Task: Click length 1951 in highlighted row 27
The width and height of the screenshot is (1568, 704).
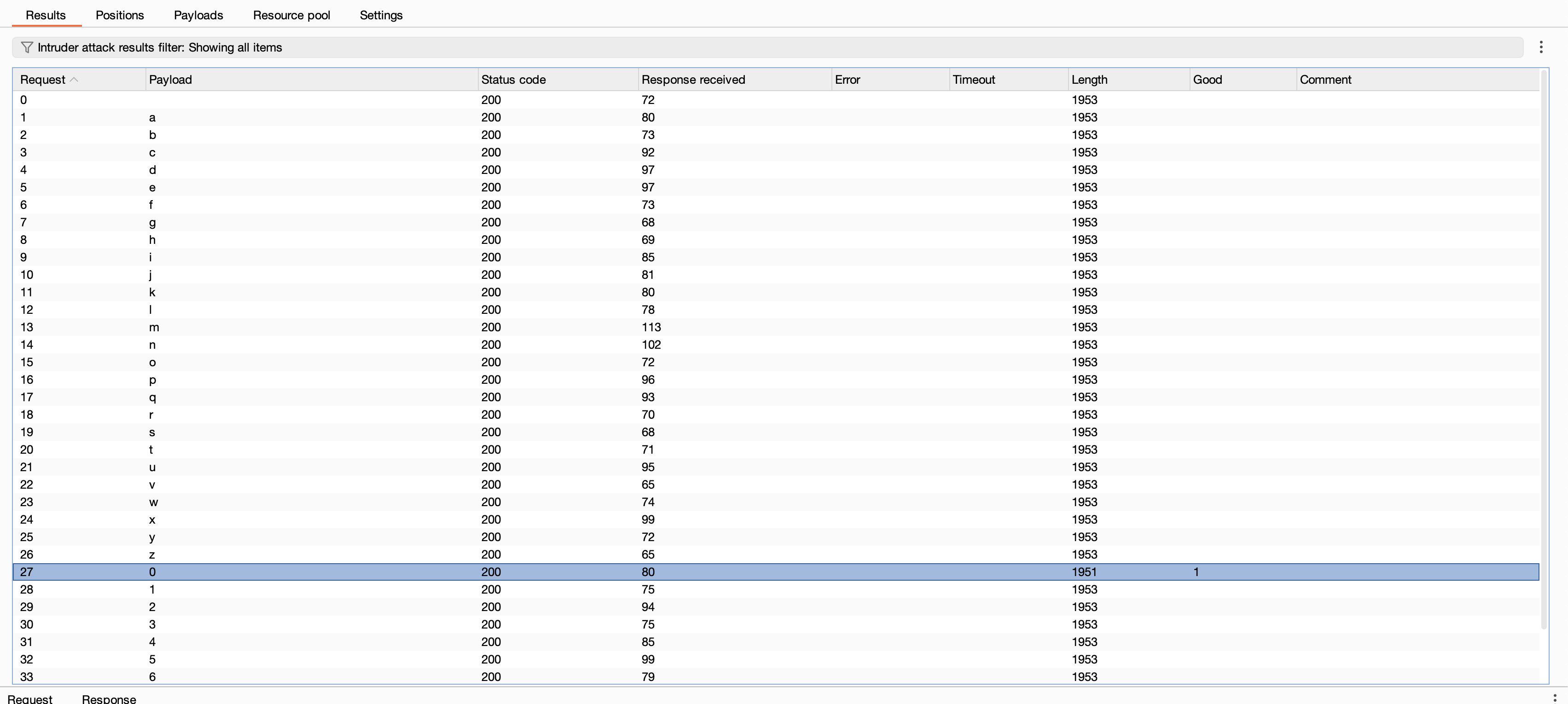Action: (x=1084, y=572)
